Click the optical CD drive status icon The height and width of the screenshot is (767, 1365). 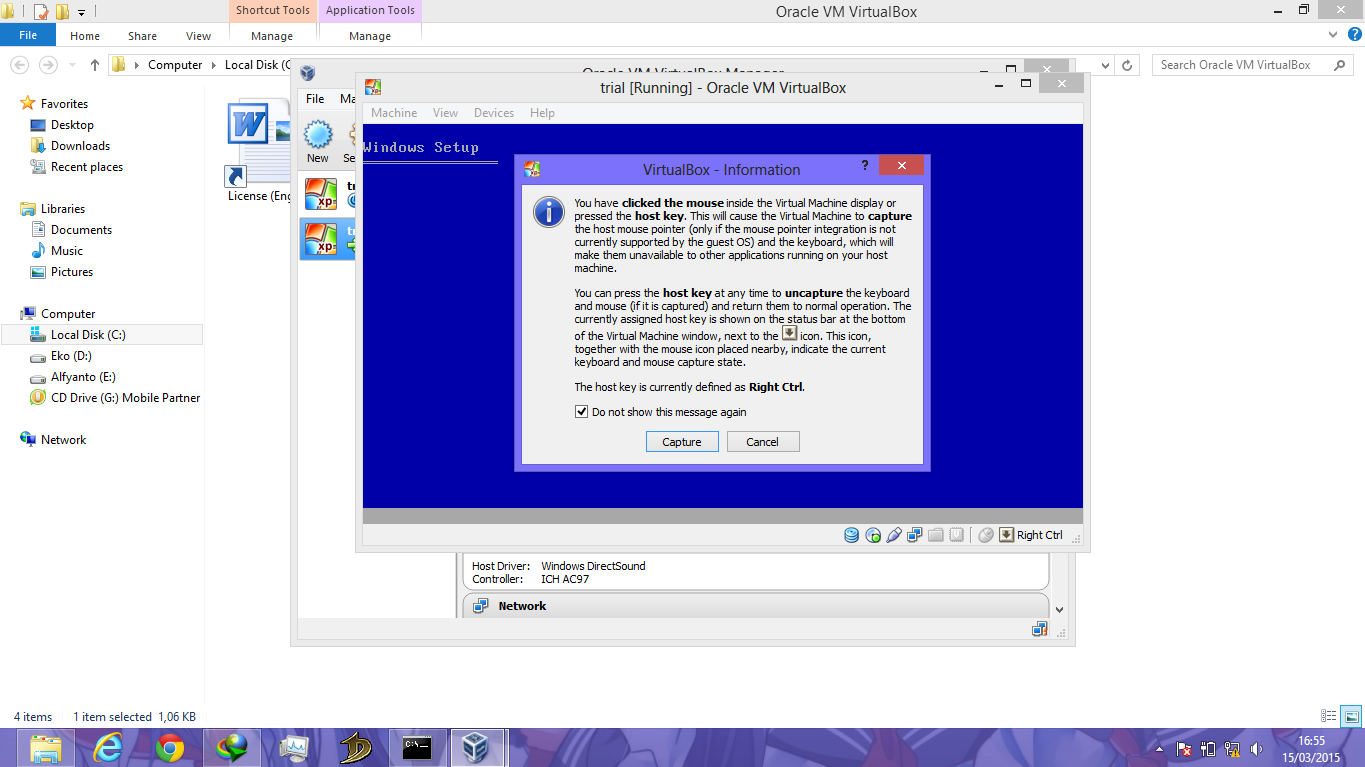pyautogui.click(x=873, y=535)
